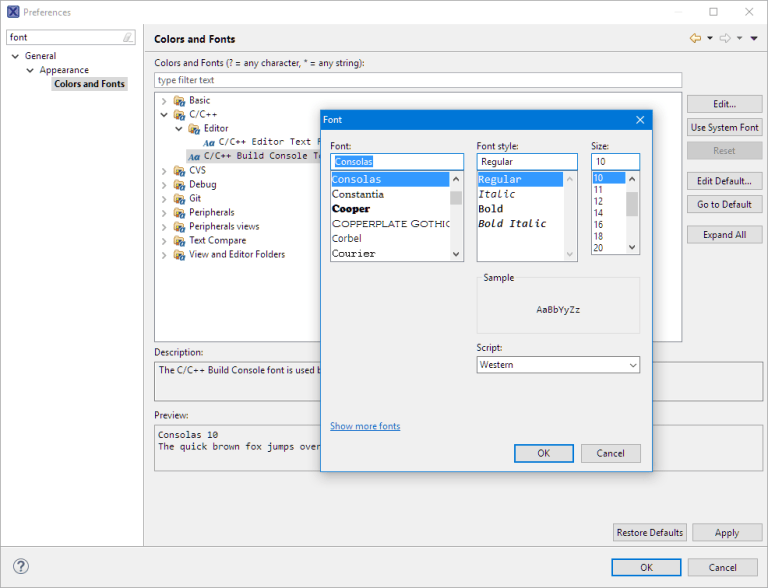Expand the Basic category
The image size is (768, 588).
(164, 101)
